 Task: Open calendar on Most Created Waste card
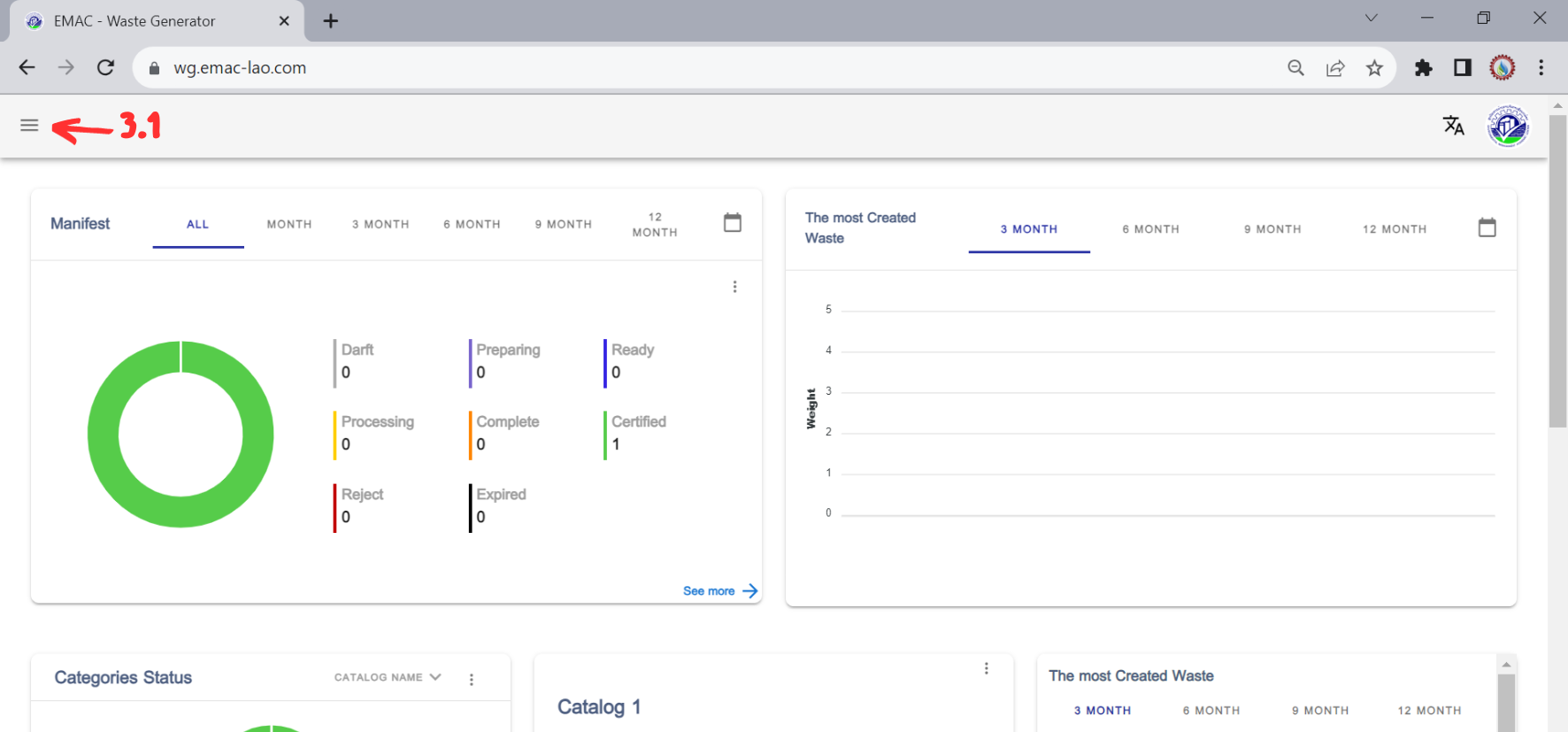pyautogui.click(x=1487, y=228)
